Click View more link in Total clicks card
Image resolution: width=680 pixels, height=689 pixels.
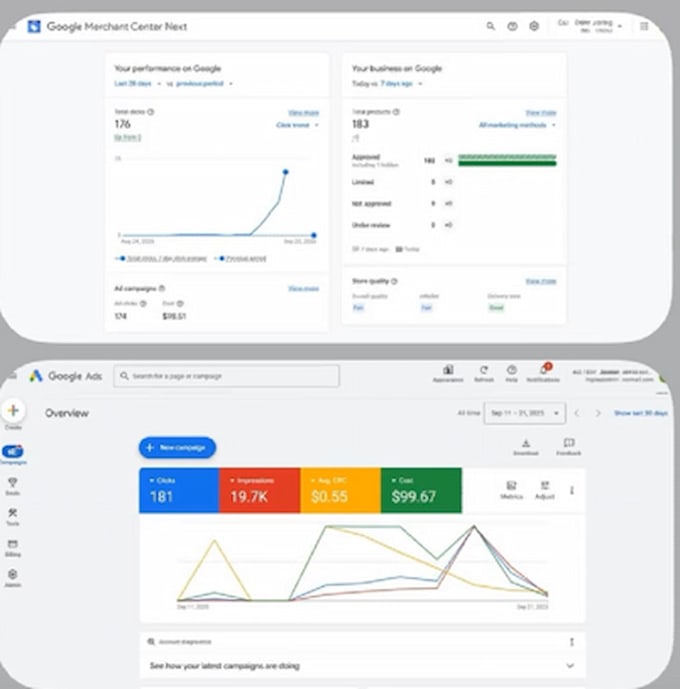pyautogui.click(x=304, y=112)
